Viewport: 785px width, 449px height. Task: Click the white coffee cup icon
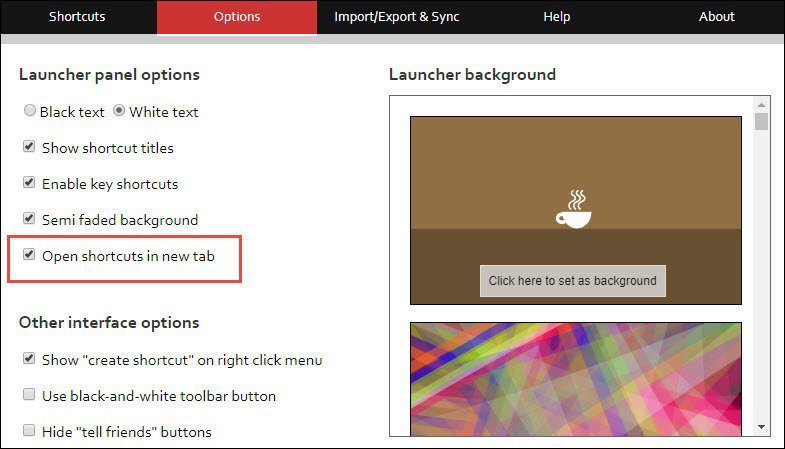(x=574, y=209)
